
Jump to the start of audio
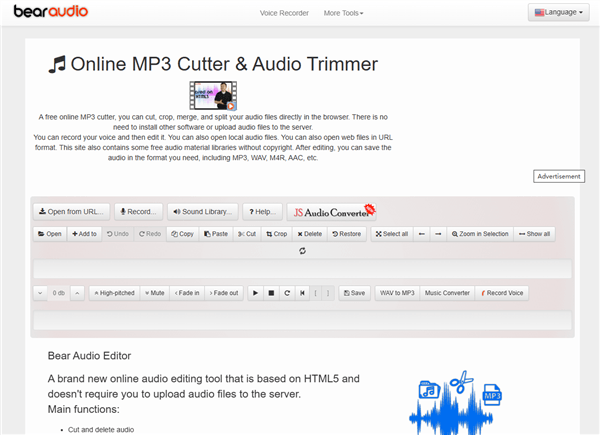pos(302,293)
